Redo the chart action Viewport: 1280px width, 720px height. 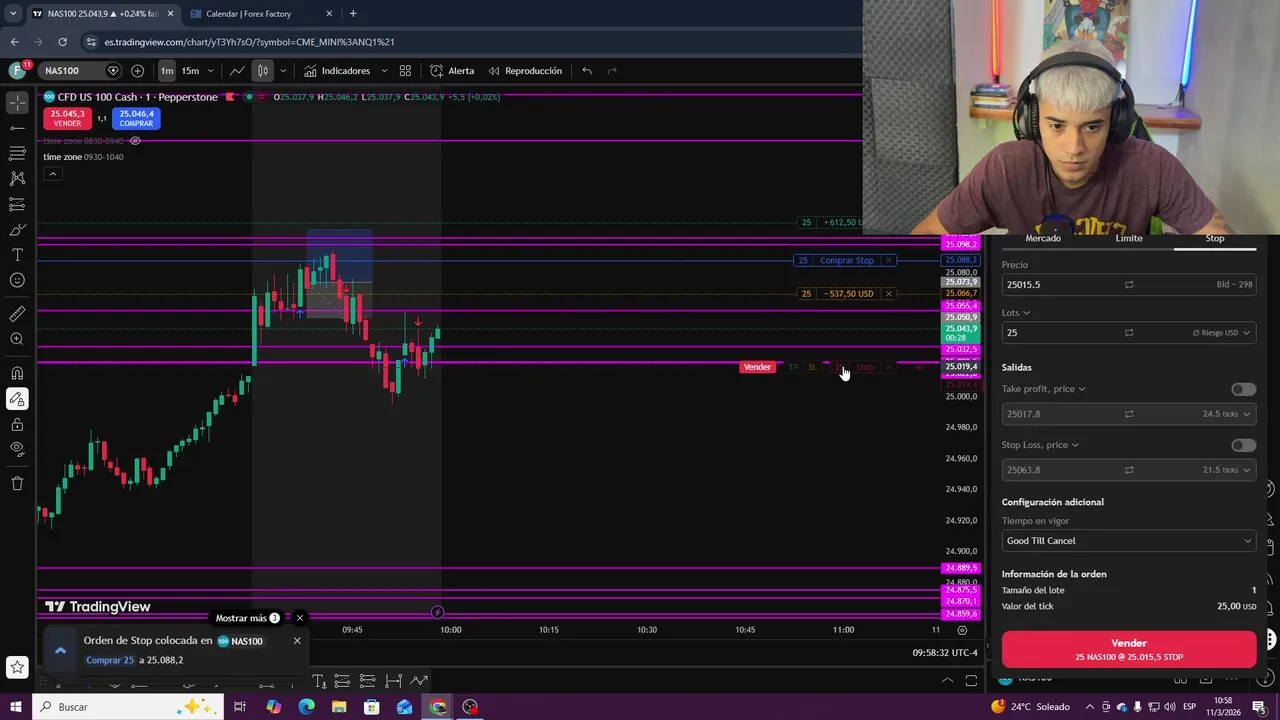(x=612, y=71)
